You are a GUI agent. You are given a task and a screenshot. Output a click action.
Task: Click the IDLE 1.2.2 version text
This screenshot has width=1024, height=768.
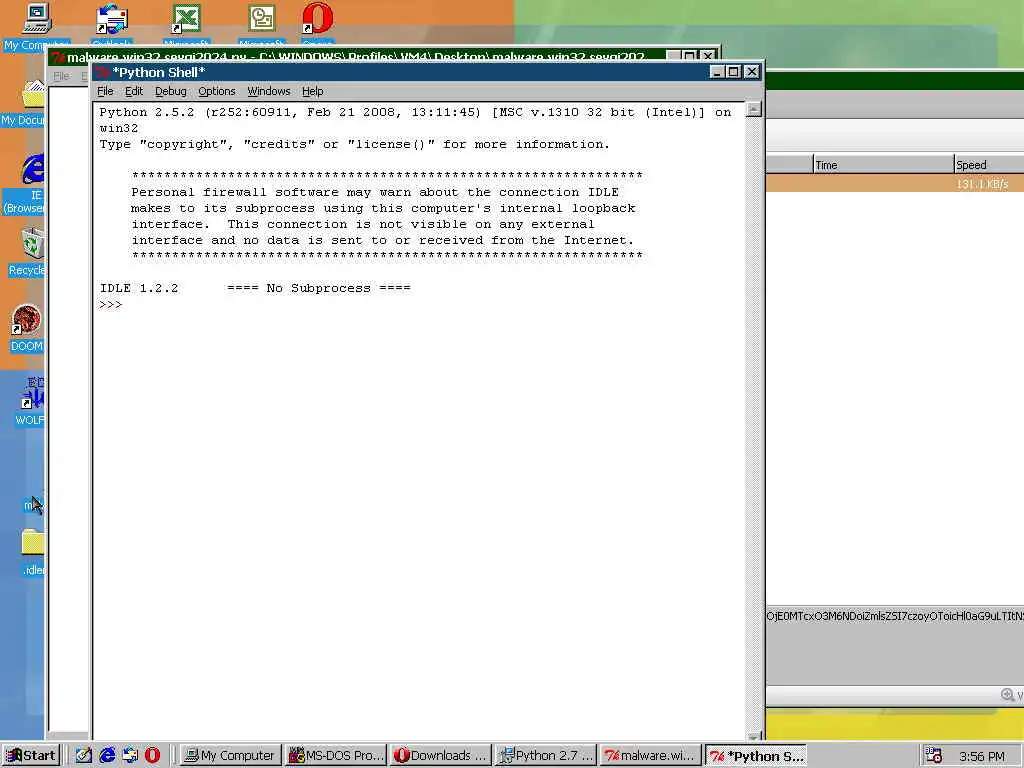click(138, 288)
